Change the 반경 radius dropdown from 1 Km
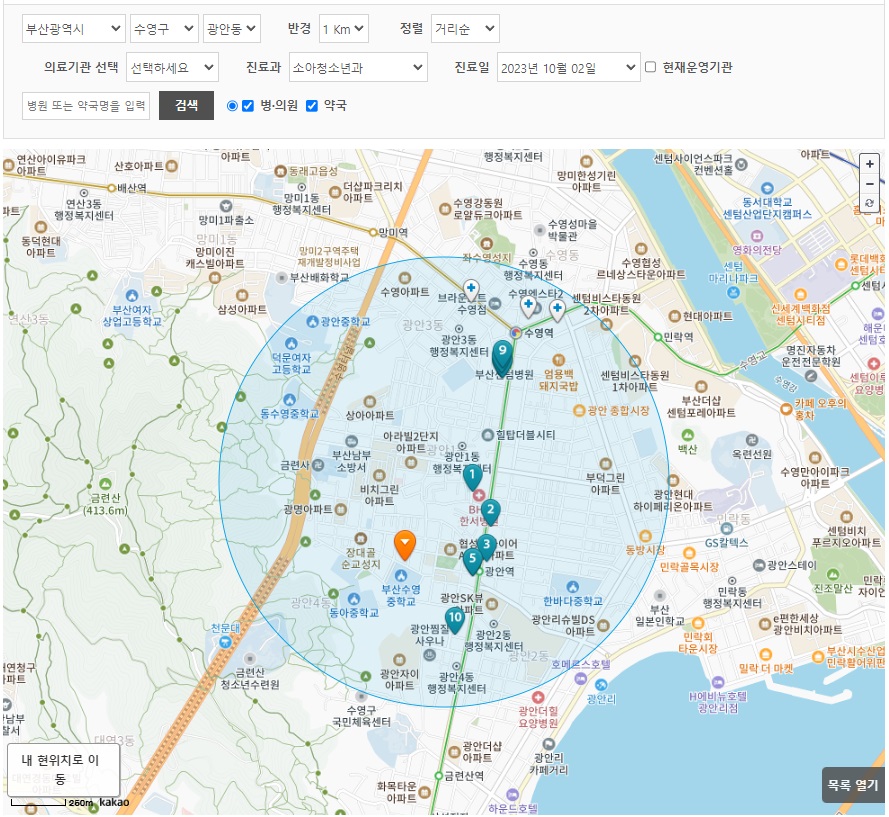The height and width of the screenshot is (817, 889). (344, 29)
